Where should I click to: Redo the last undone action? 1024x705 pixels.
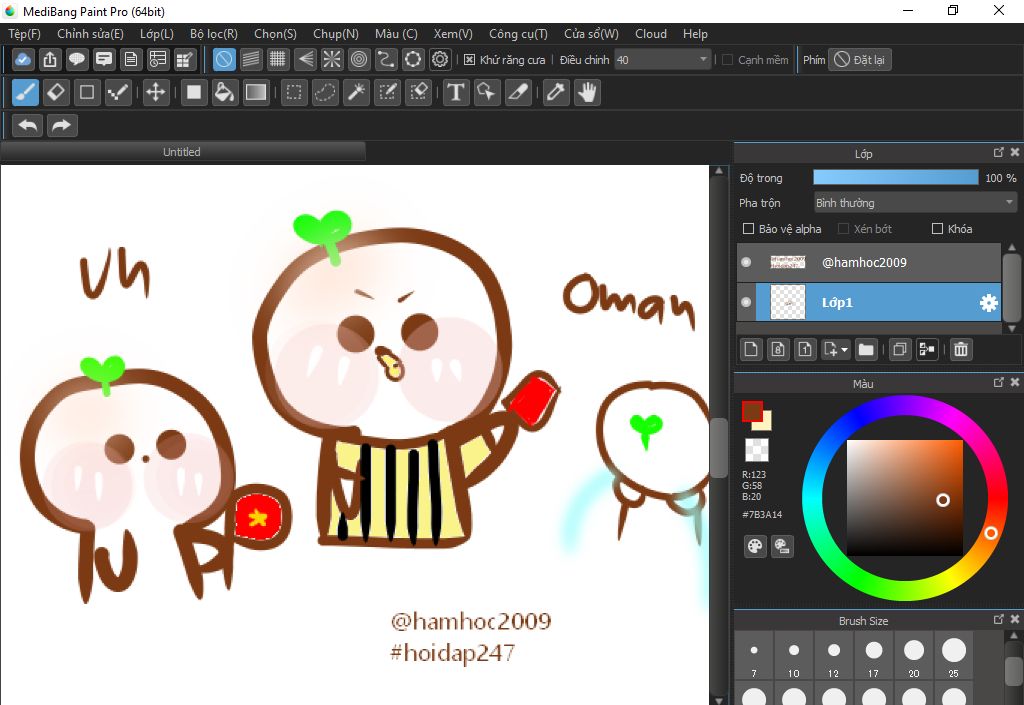tap(61, 125)
